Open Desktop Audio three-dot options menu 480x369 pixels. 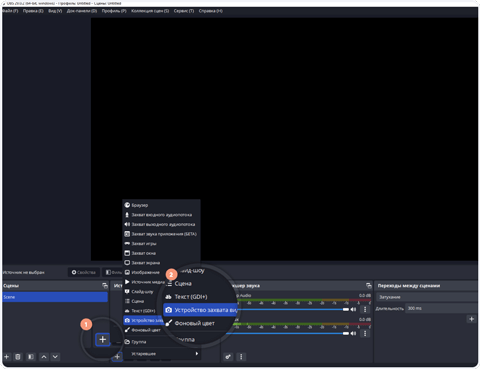point(365,309)
